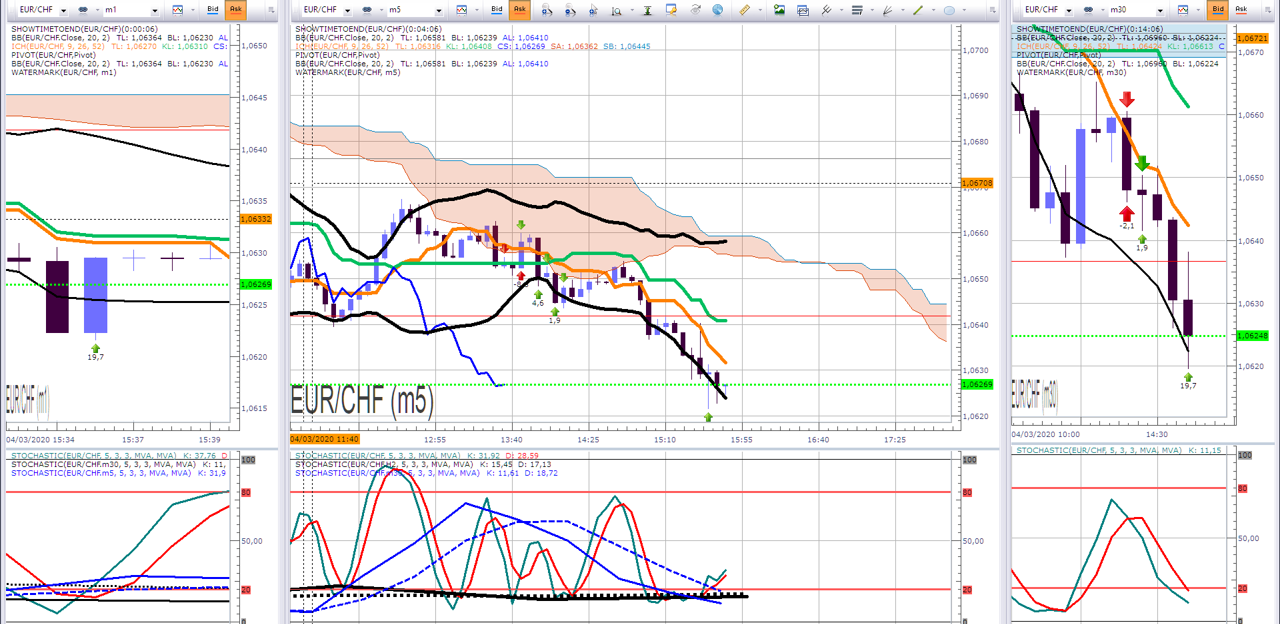Expand the zoom-to-region dropdown arrow
Viewport: 1280px width, 624px height.
pyautogui.click(x=632, y=9)
